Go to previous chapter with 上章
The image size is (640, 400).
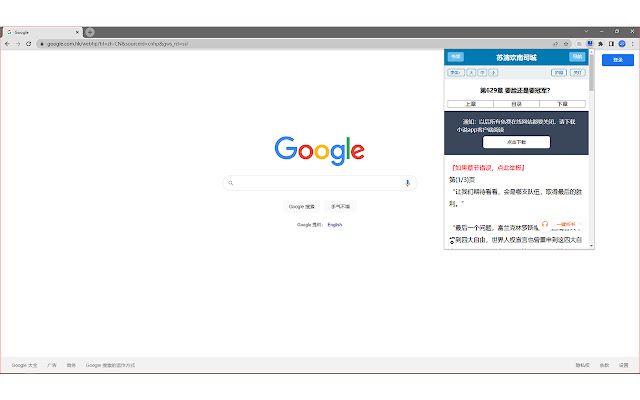pyautogui.click(x=471, y=104)
